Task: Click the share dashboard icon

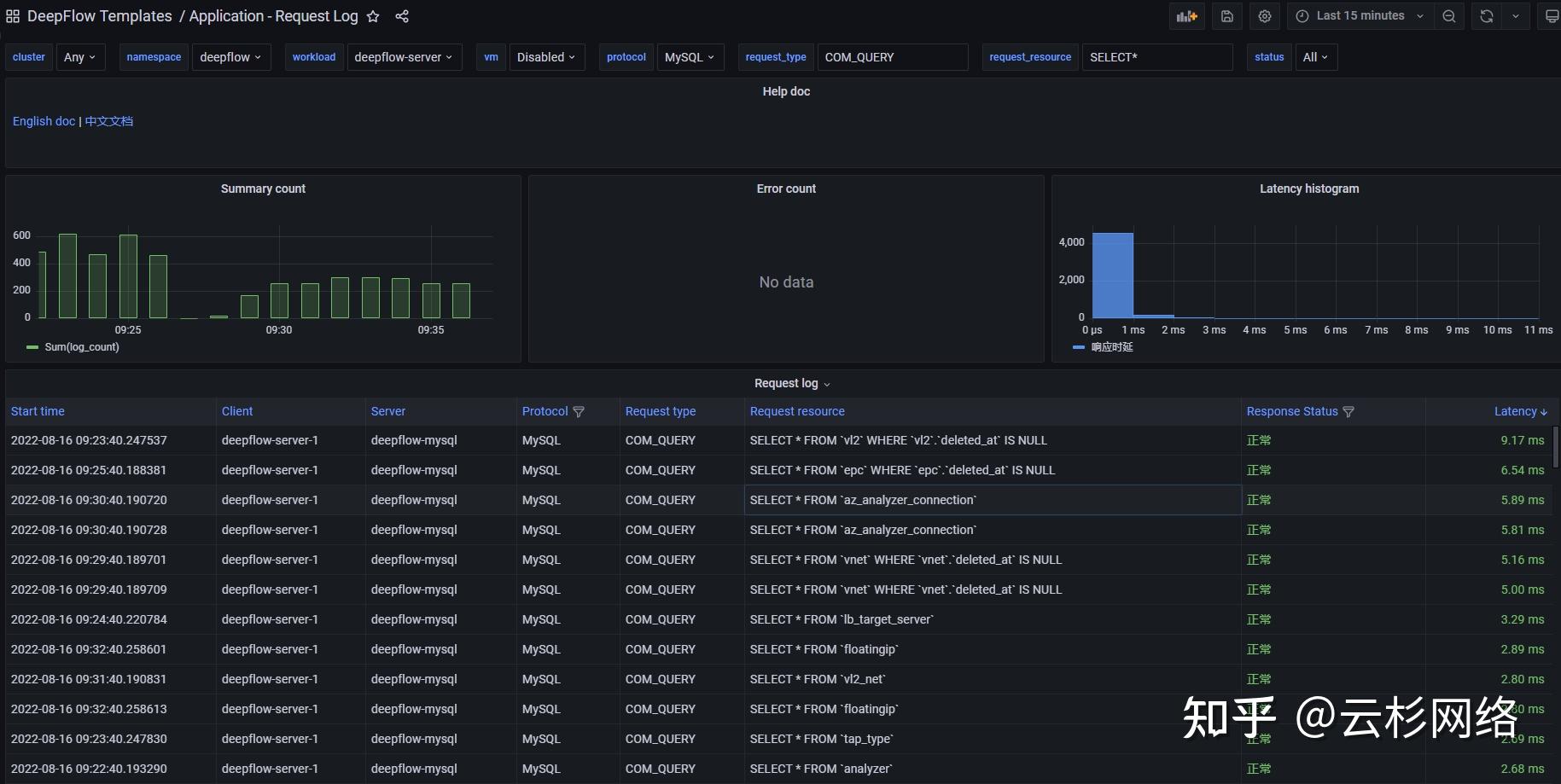Action: (402, 16)
